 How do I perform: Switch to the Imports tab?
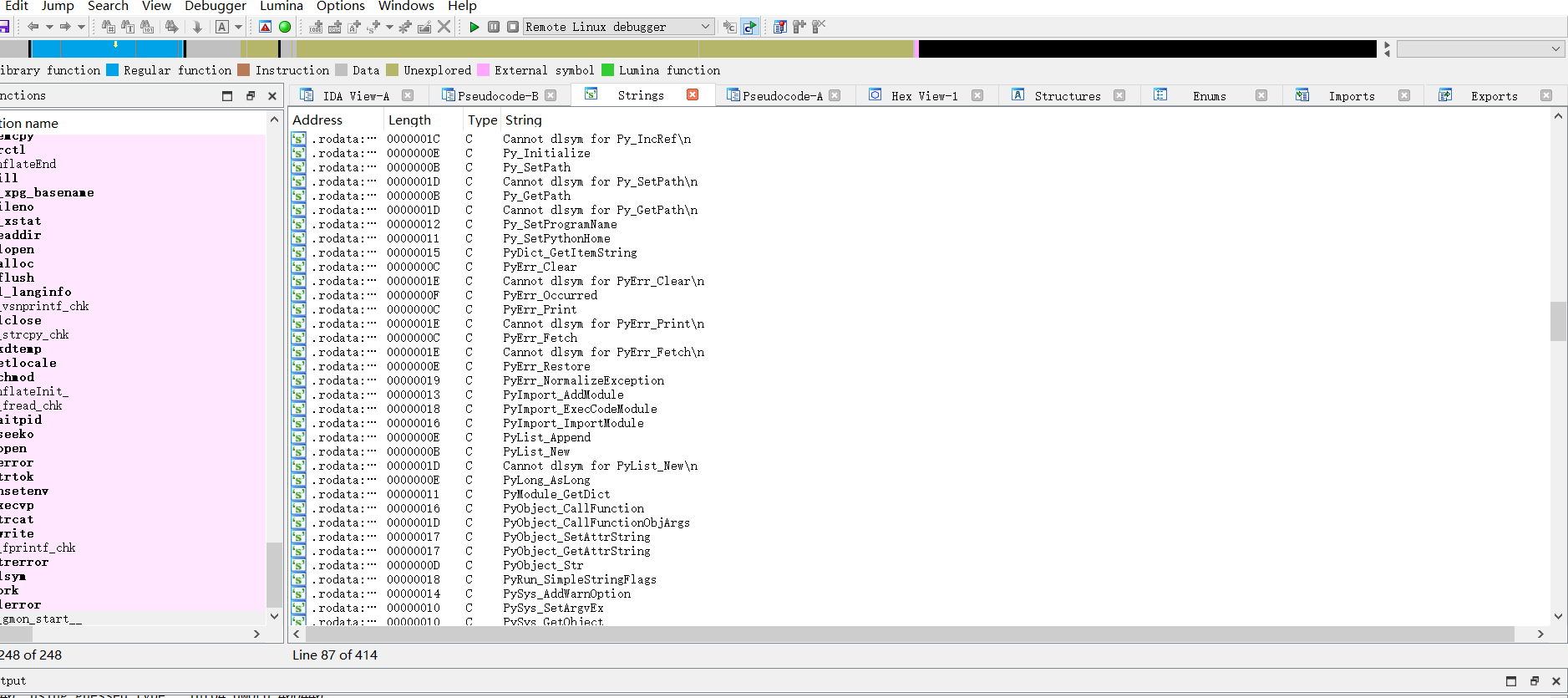[x=1352, y=96]
